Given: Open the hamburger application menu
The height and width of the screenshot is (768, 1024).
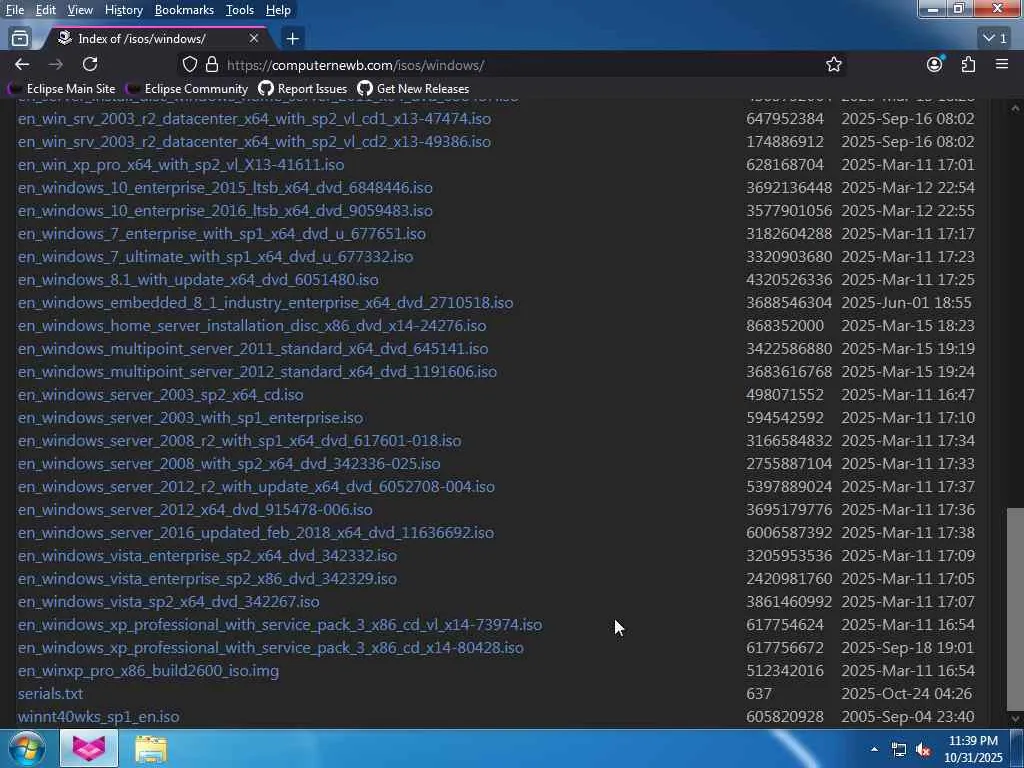Looking at the screenshot, I should click(1002, 64).
